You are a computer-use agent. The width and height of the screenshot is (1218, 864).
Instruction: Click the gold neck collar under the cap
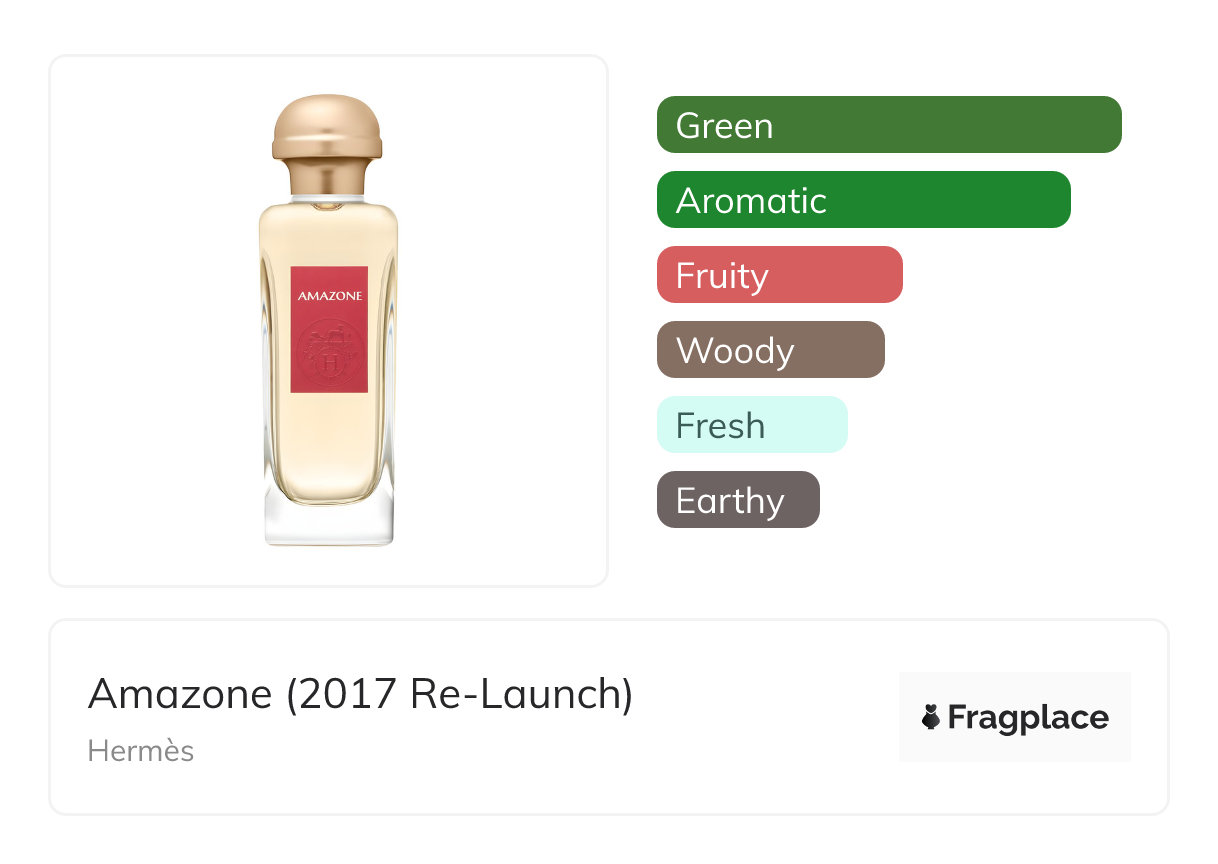click(328, 178)
